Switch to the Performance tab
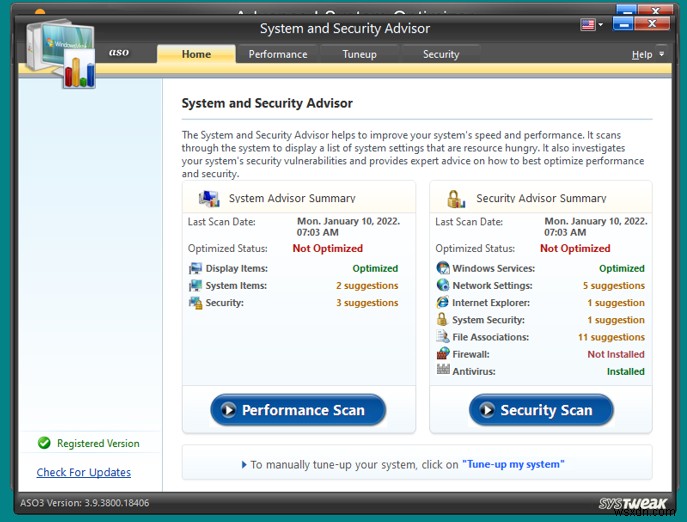The width and height of the screenshot is (687, 522). pyautogui.click(x=278, y=54)
